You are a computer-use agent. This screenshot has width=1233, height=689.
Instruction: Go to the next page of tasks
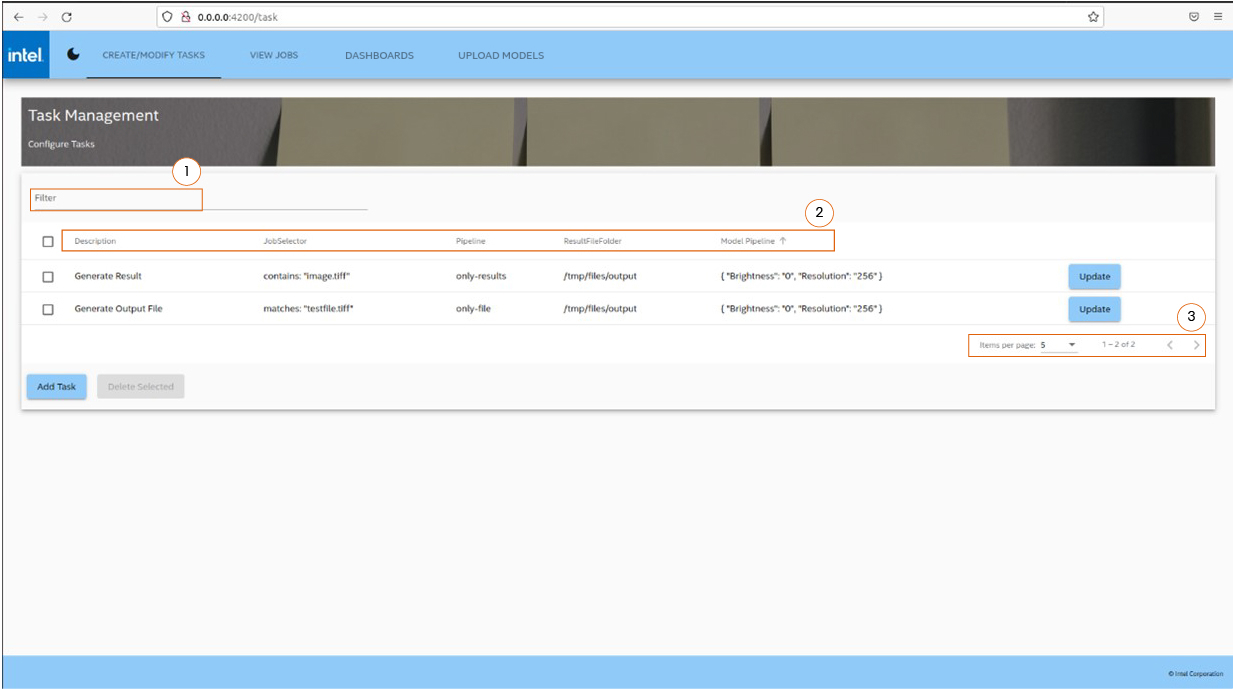coord(1196,344)
